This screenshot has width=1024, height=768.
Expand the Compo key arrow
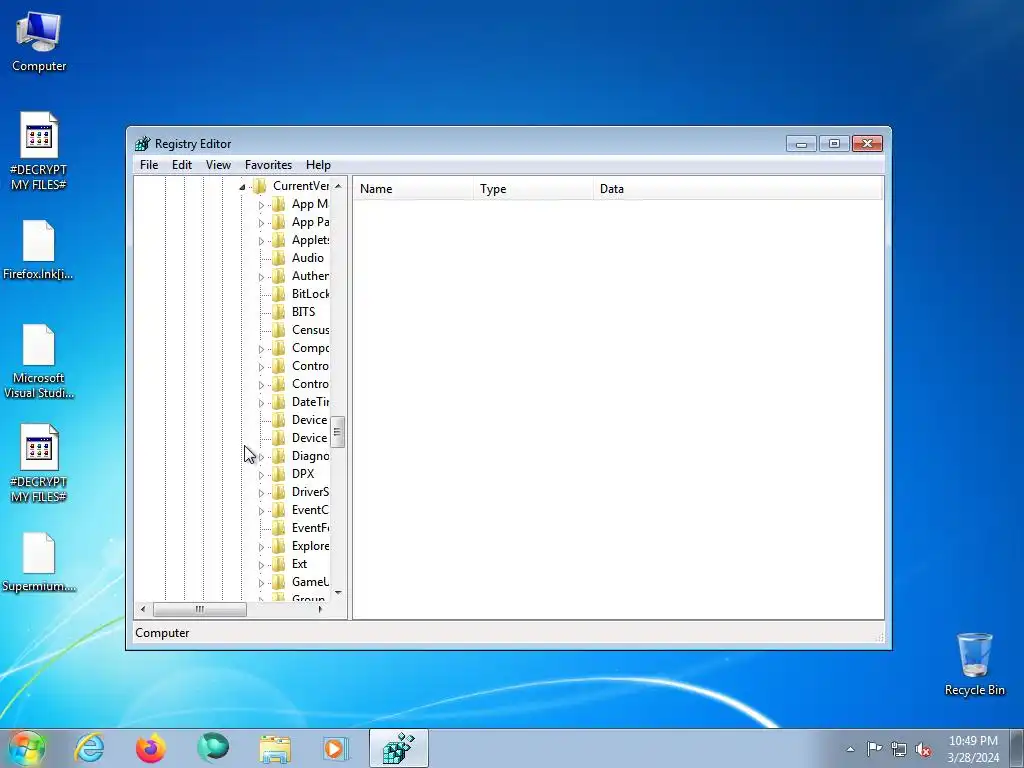261,349
